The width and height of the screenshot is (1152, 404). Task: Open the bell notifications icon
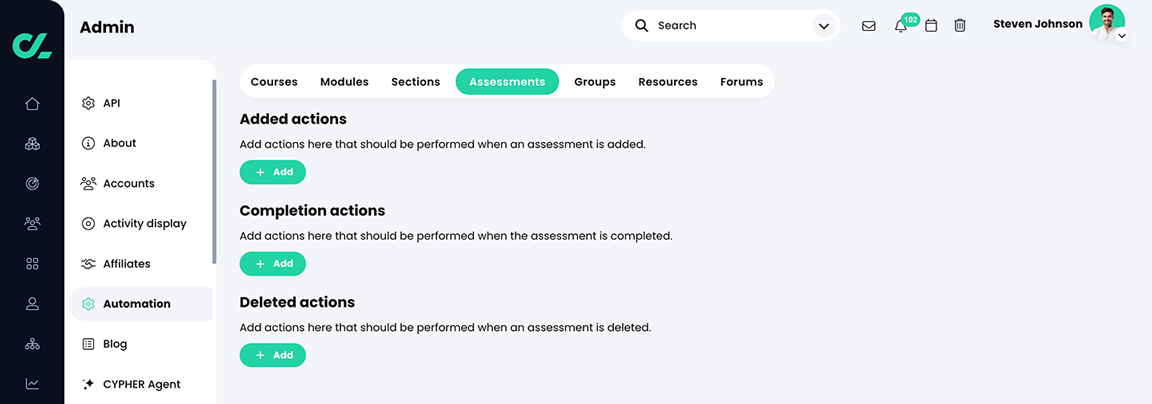[x=901, y=26]
